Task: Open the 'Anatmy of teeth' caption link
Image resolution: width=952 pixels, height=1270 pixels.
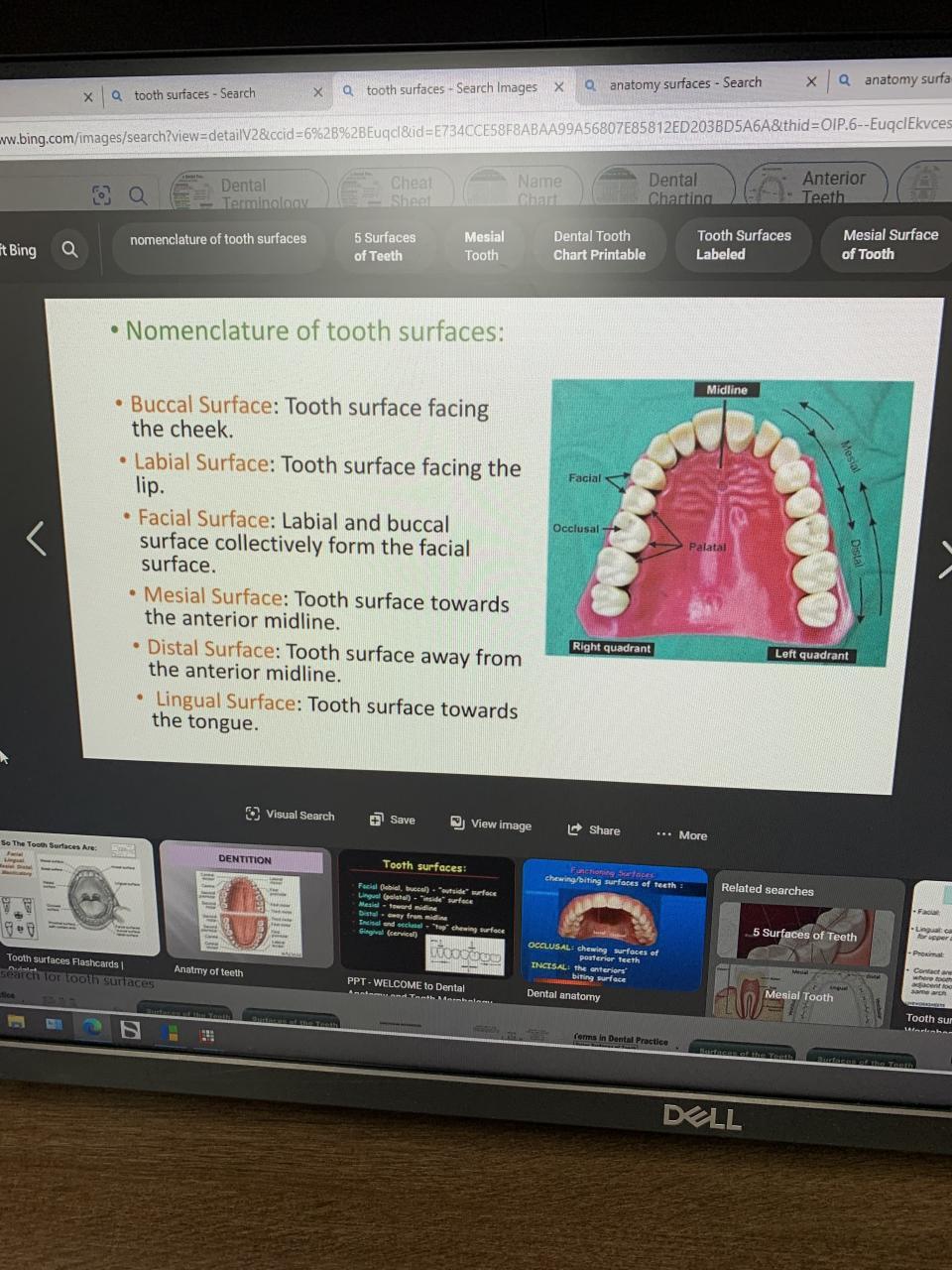Action: click(x=208, y=971)
